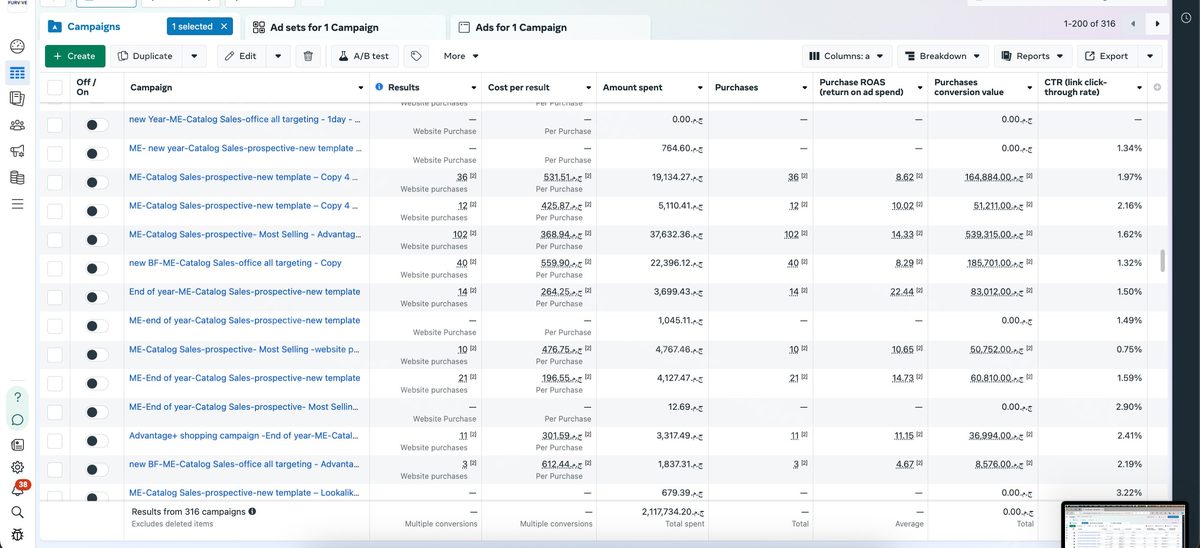Image resolution: width=1200 pixels, height=548 pixels.
Task: Click the table vertical scrollbar thumb
Action: 1161,261
